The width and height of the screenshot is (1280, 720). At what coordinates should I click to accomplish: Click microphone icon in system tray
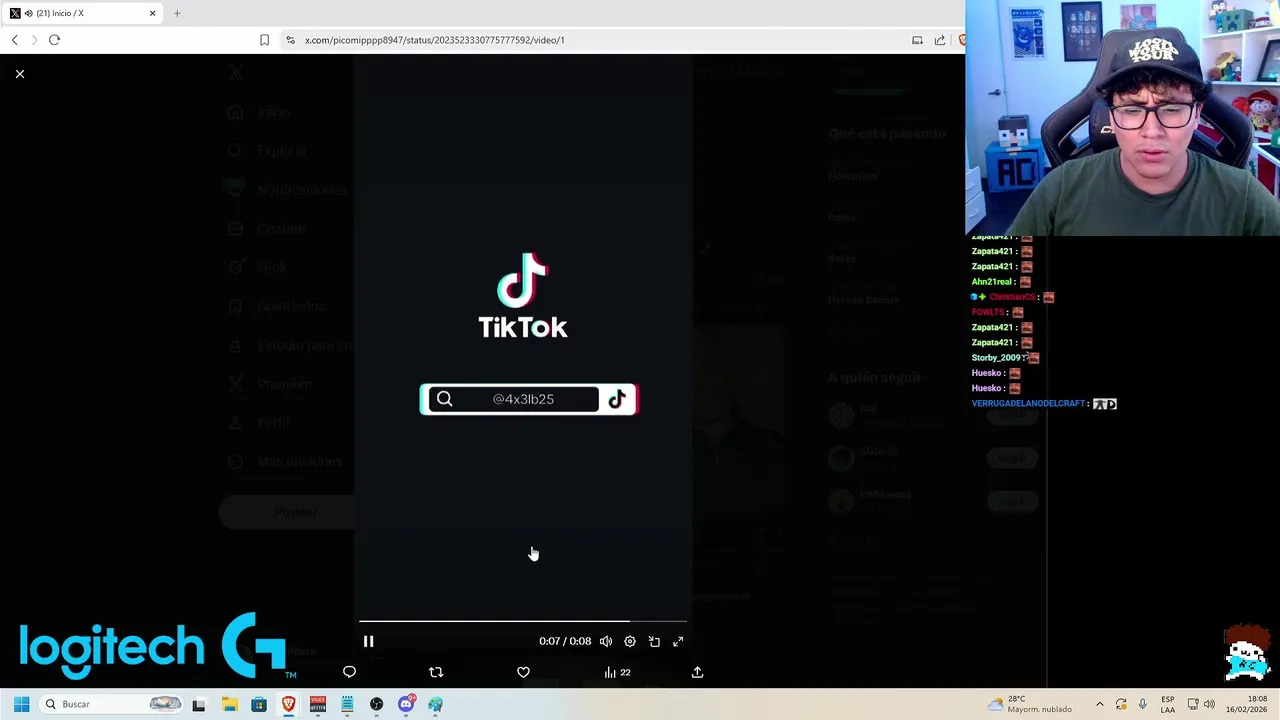(x=1142, y=704)
